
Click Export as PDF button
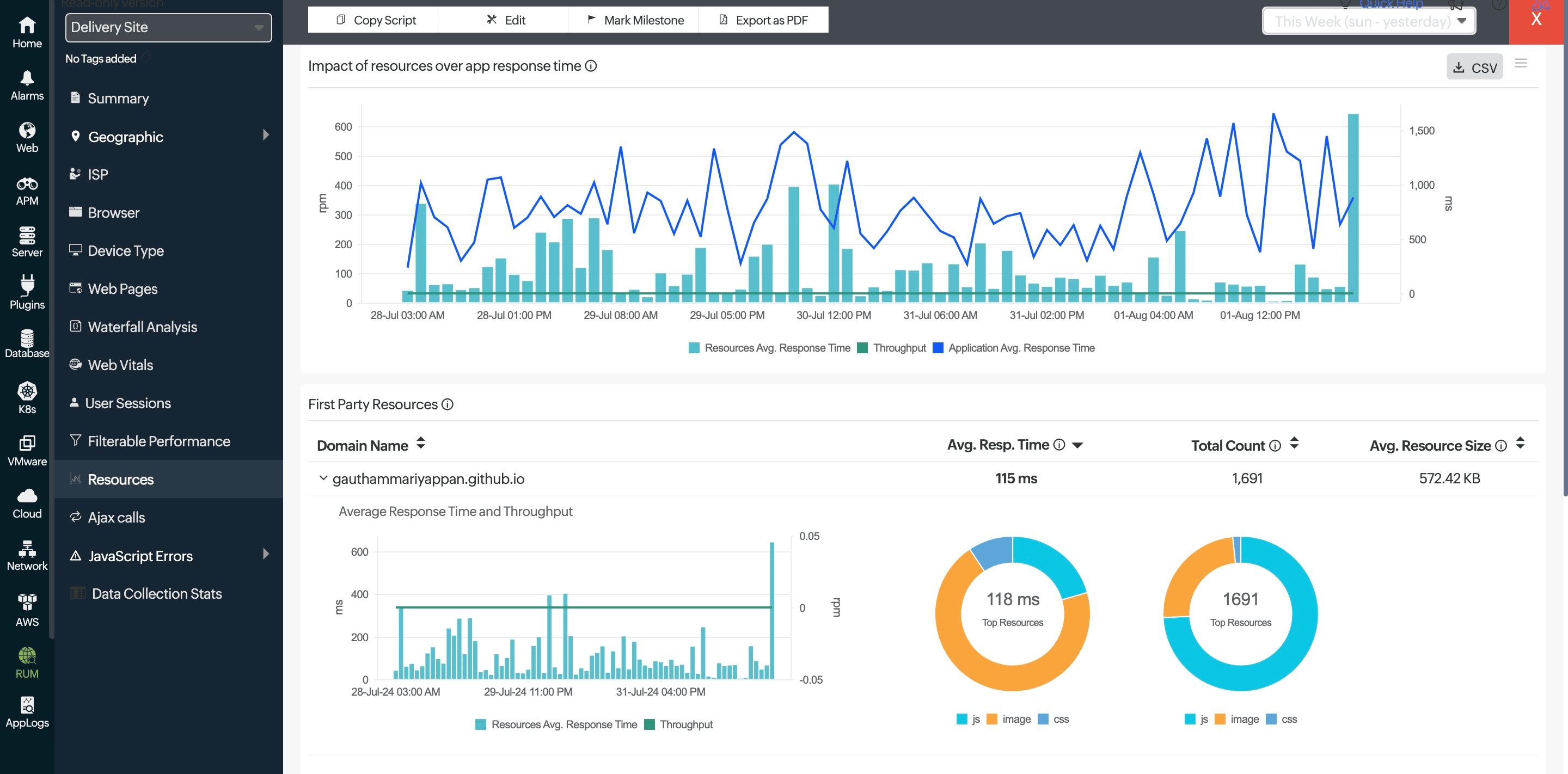(x=763, y=20)
